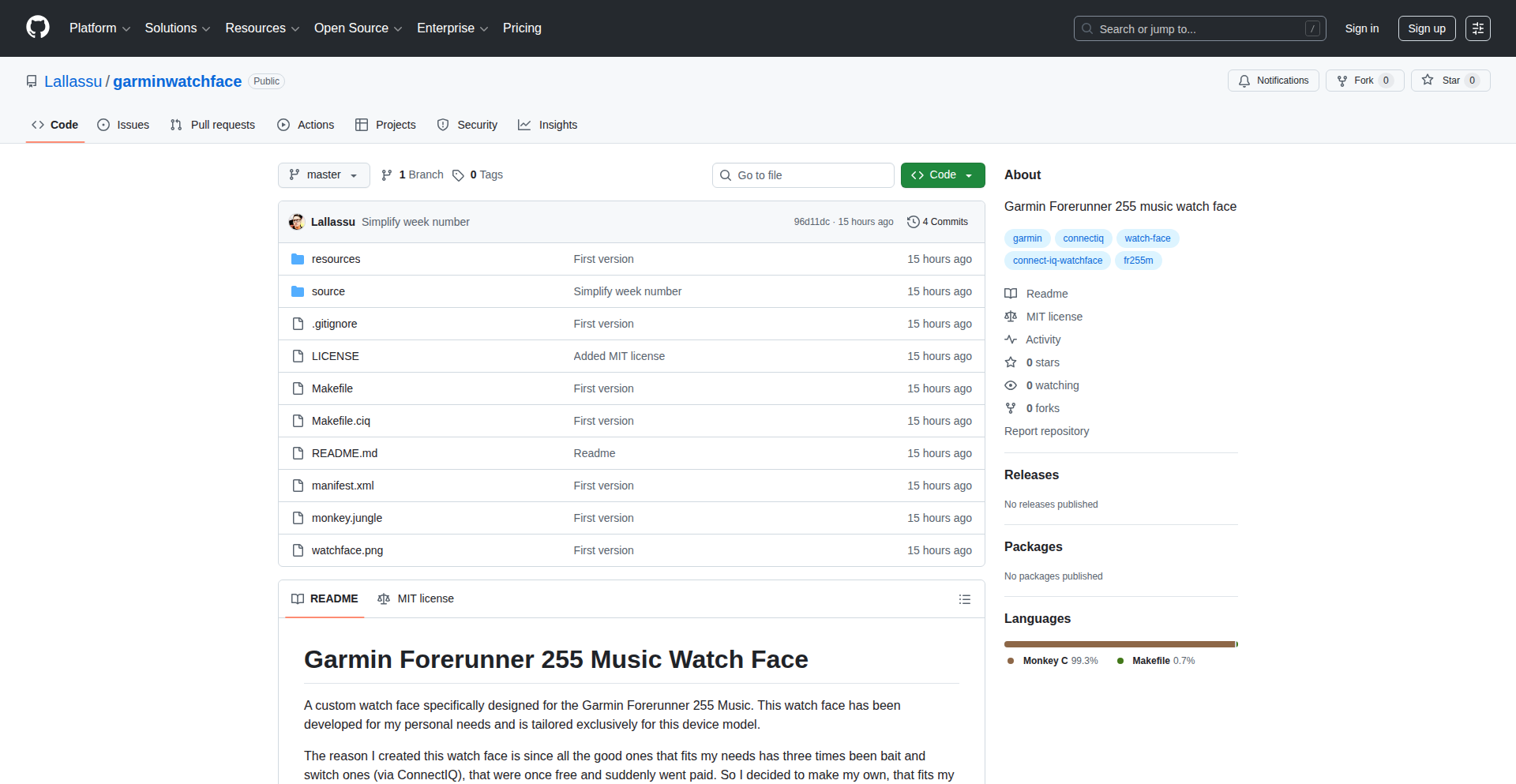
Task: Click the resources folder icon
Action: point(298,259)
